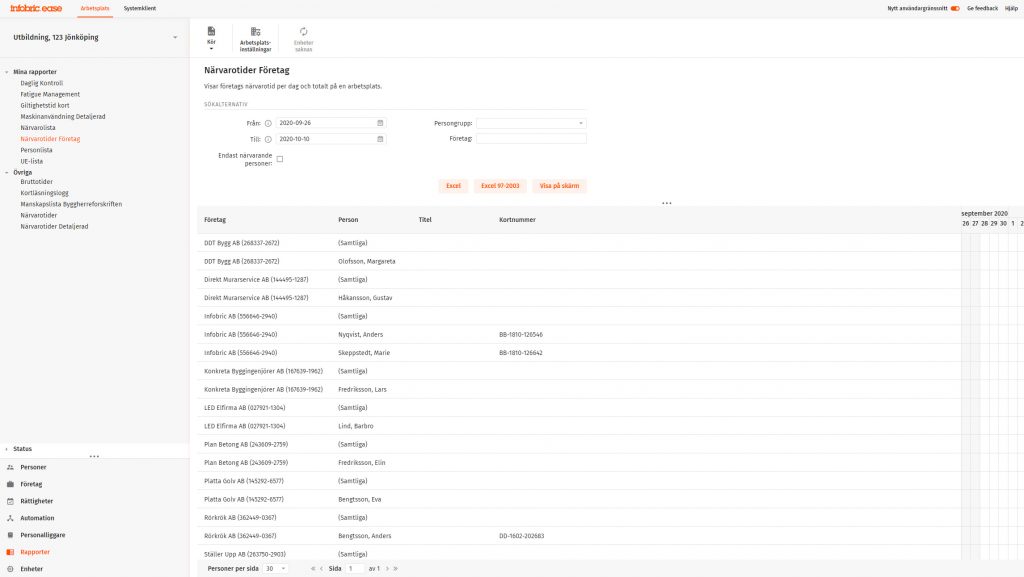Click the Excel 97-2003 export button

tap(500, 186)
